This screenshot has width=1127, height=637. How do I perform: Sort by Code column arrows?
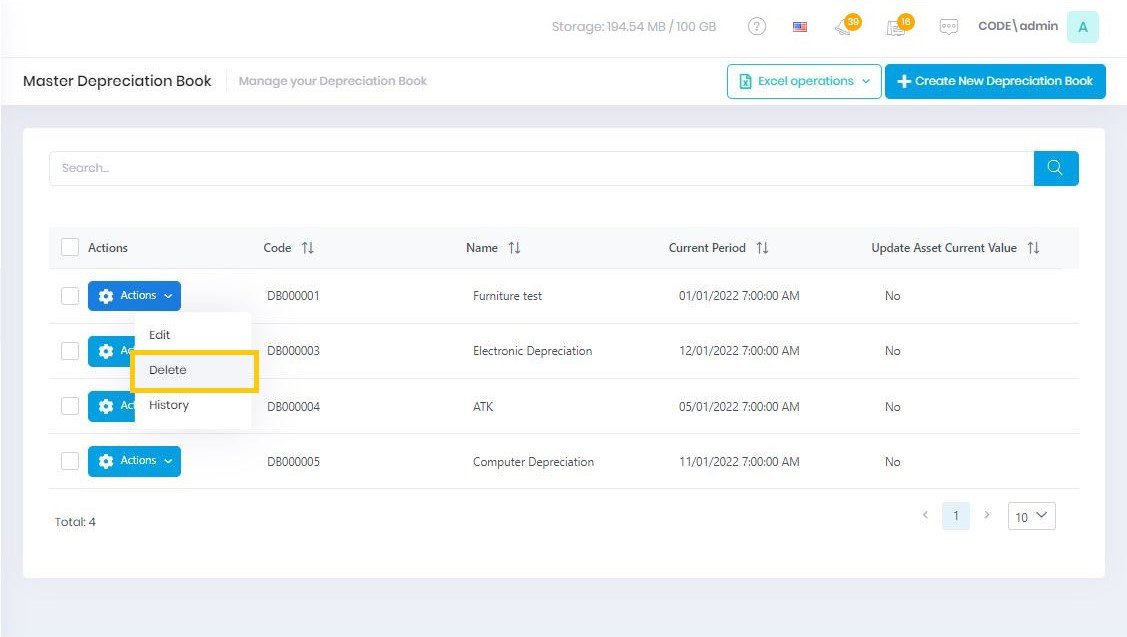(308, 248)
